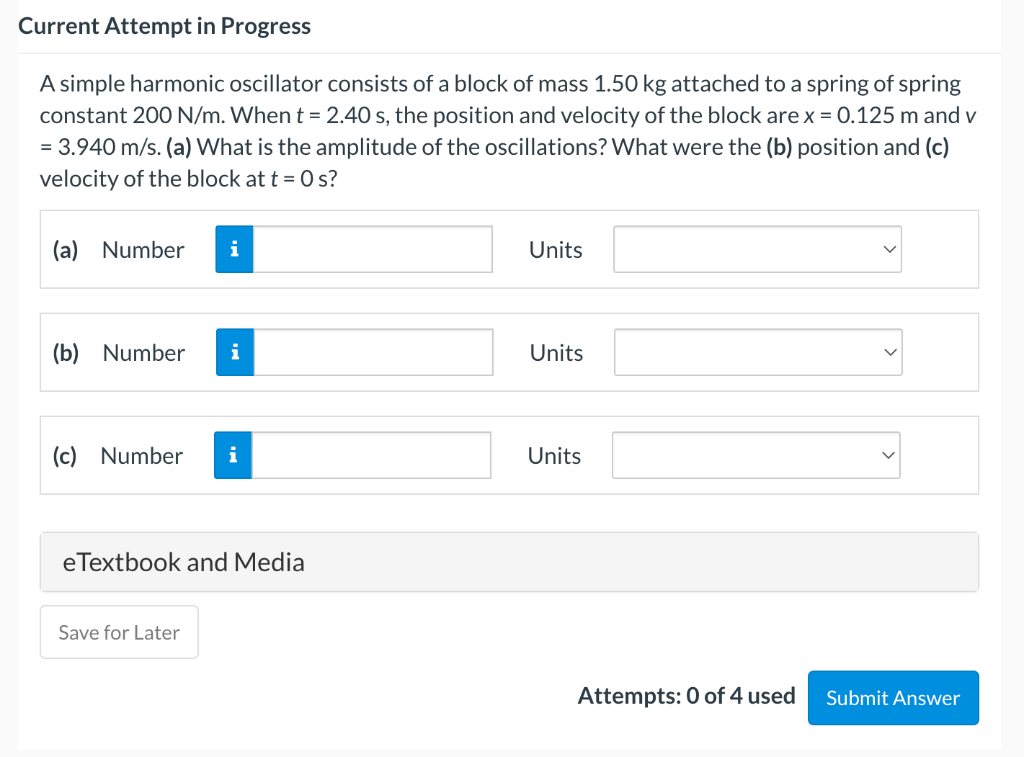This screenshot has width=1024, height=757.
Task: Click the "(c) Number" label
Action: point(118,456)
